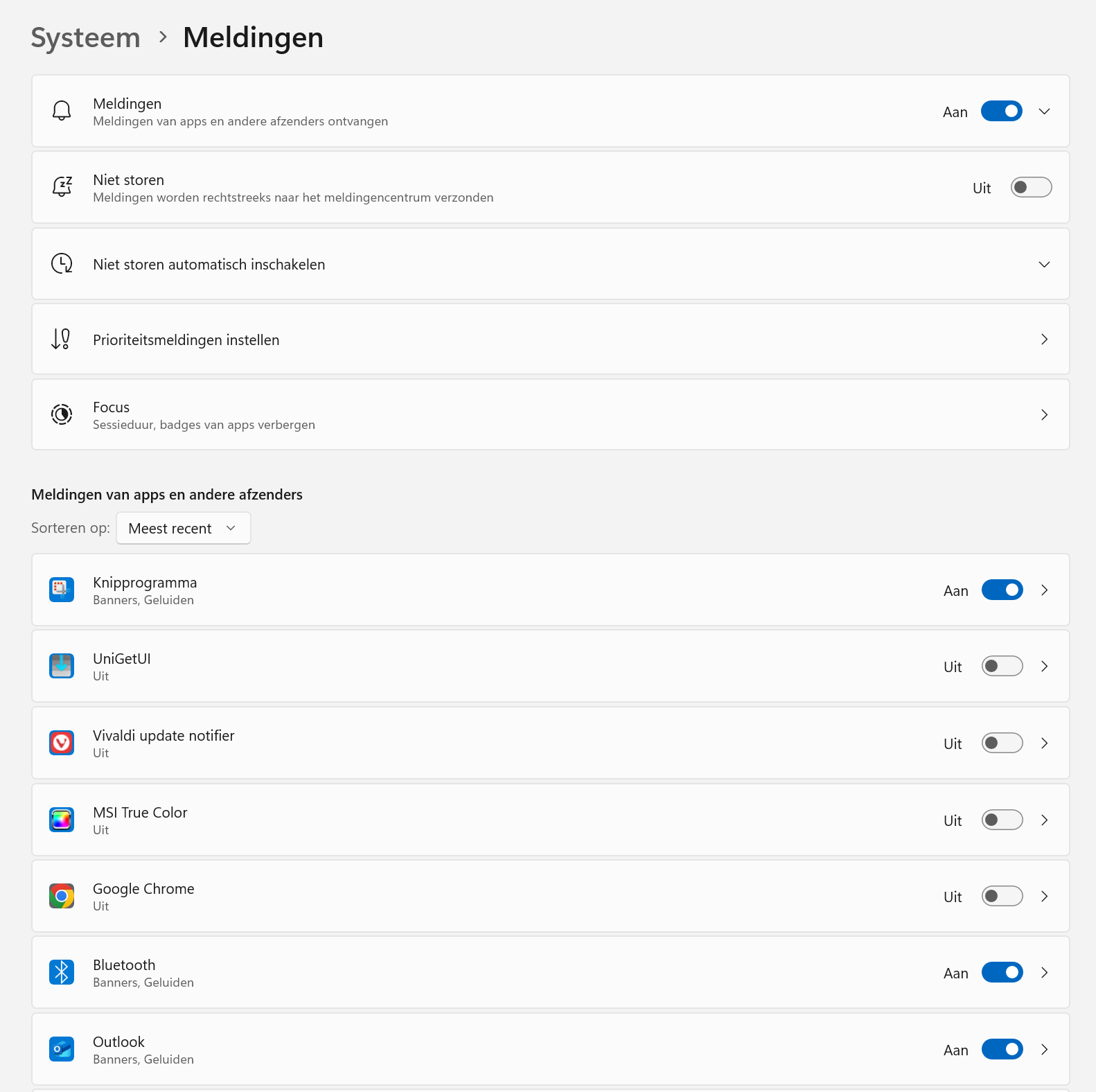Expand Niet storen automatisch inschakelen
Image resolution: width=1096 pixels, height=1092 pixels.
click(1045, 263)
